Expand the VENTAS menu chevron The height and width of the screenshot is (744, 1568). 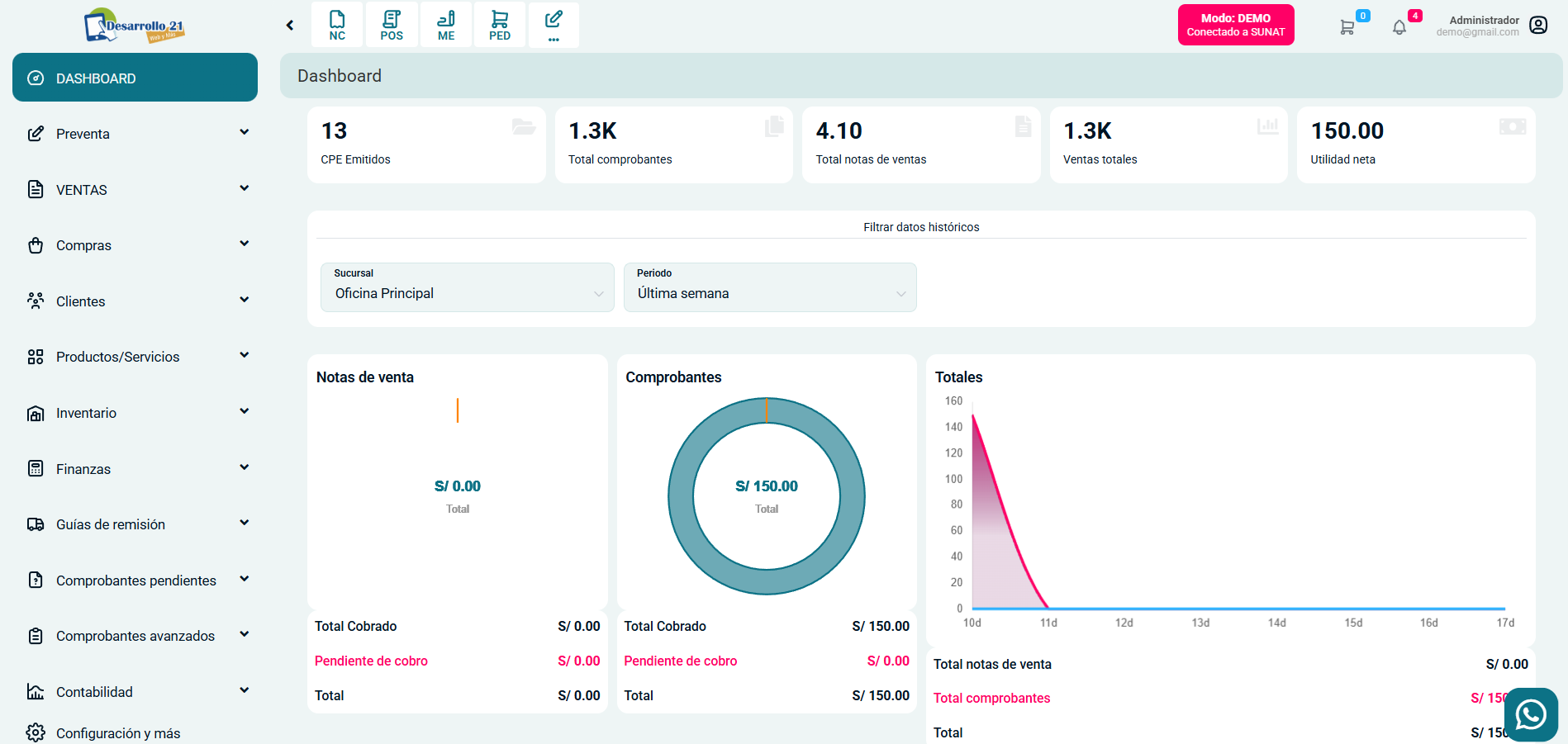244,189
